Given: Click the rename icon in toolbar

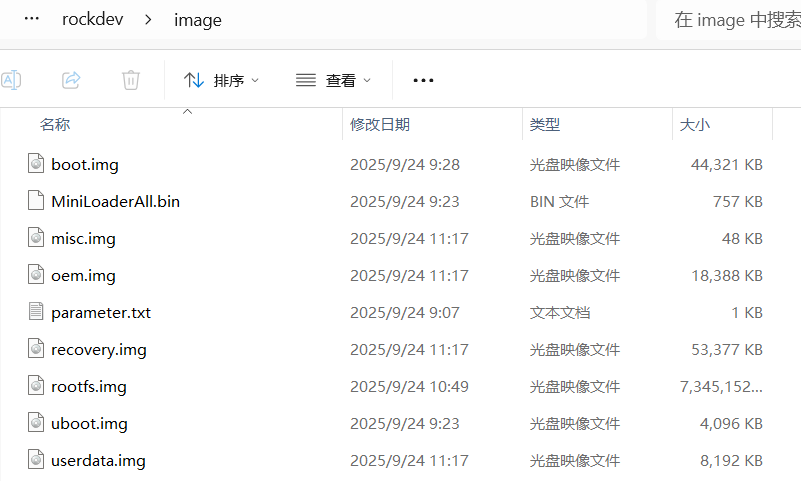Looking at the screenshot, I should click(x=12, y=80).
